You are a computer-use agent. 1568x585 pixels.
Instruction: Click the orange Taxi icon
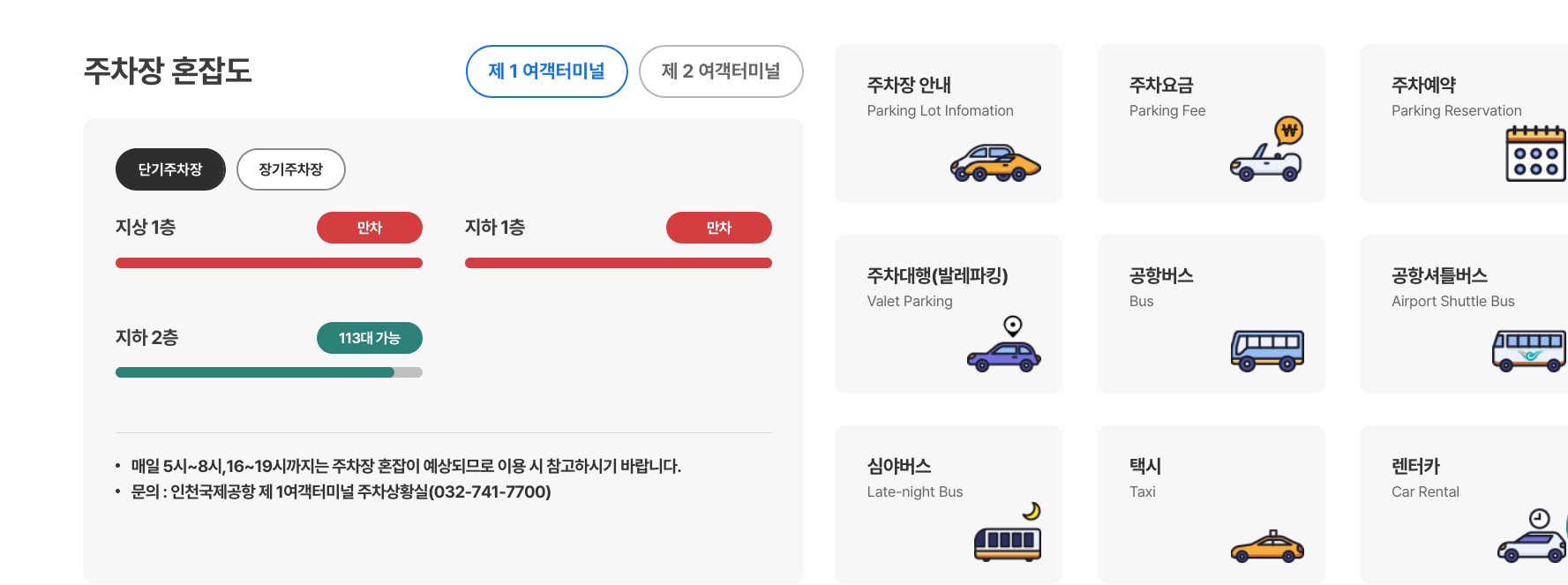point(1267,546)
